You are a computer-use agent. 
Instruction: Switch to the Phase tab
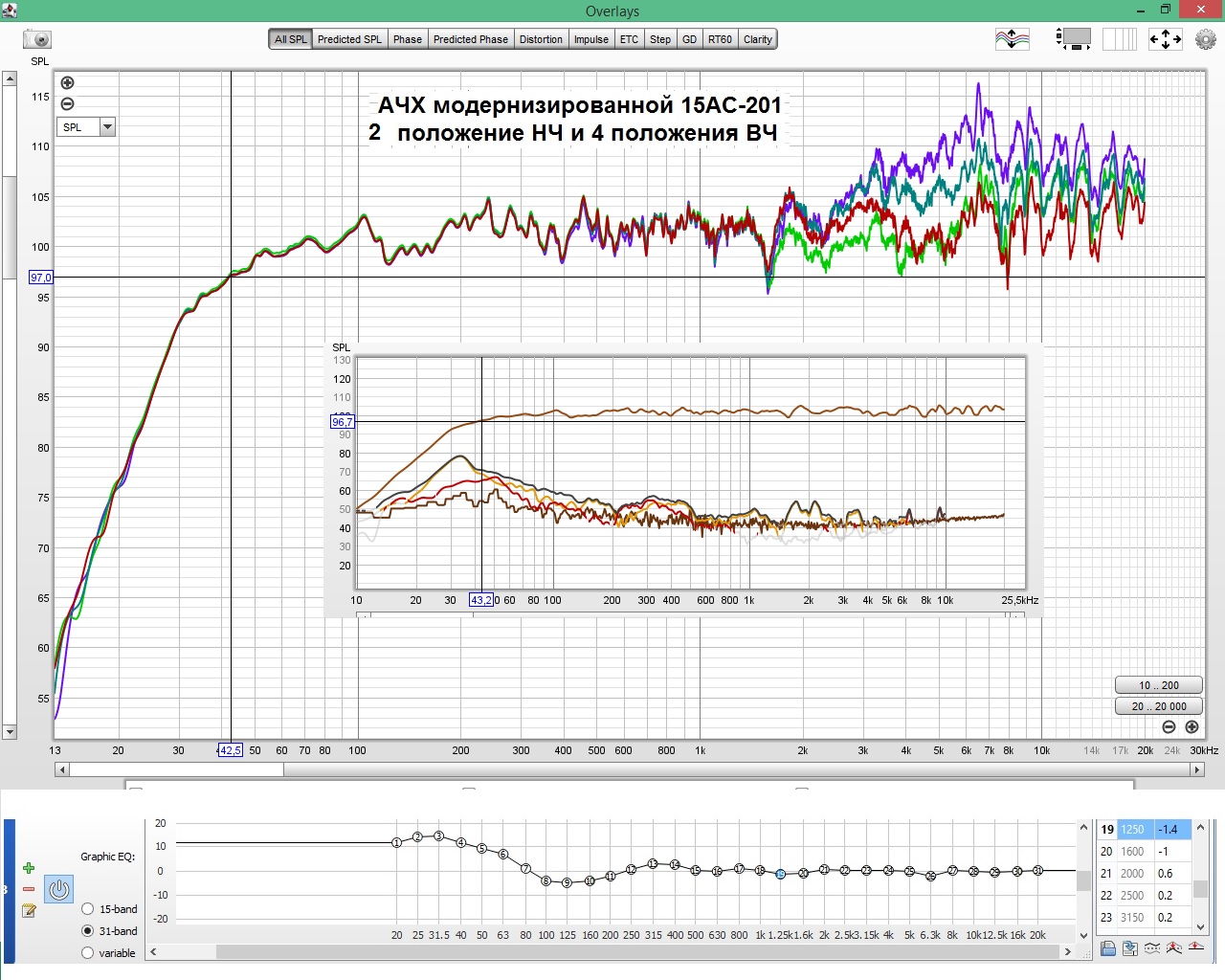408,39
